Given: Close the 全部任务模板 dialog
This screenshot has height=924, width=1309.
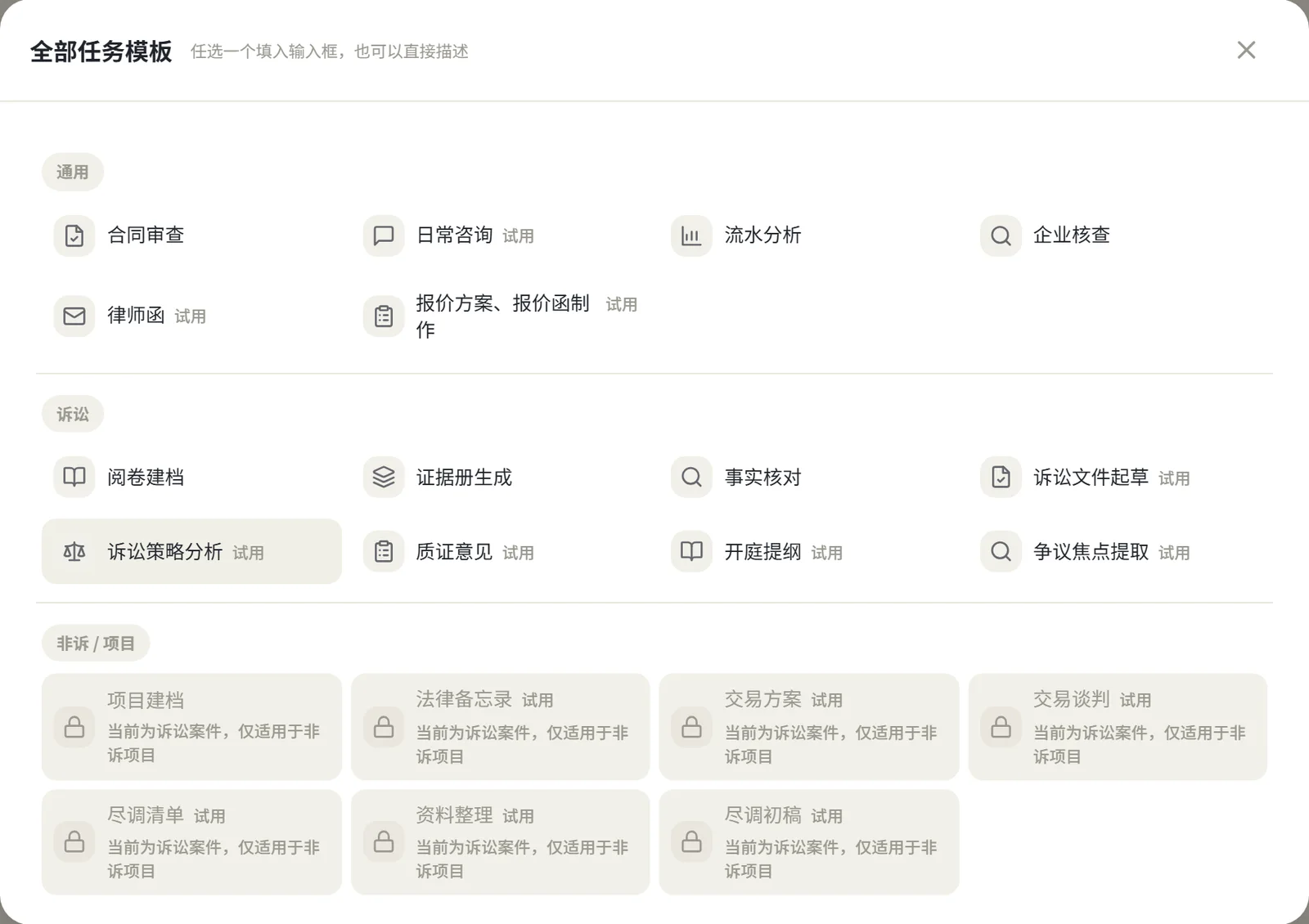Looking at the screenshot, I should [x=1246, y=50].
